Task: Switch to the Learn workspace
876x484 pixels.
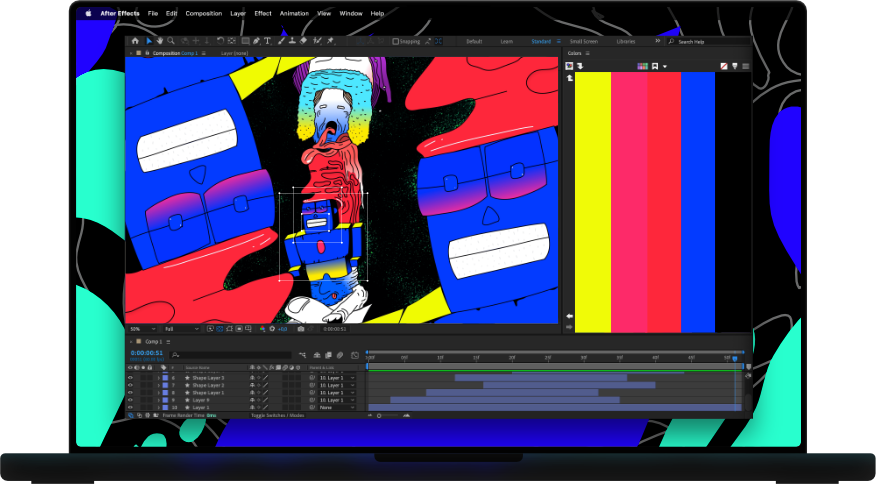Action: tap(507, 41)
